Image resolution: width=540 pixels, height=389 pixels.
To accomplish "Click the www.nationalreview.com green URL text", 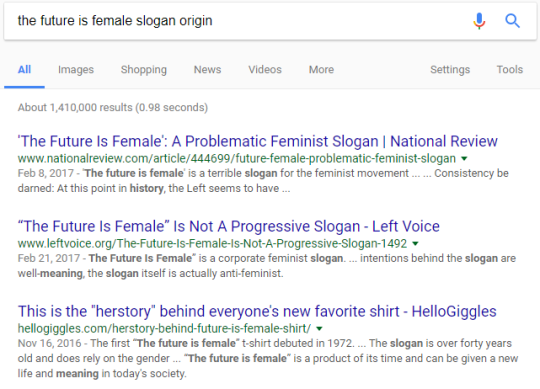I will pos(237,158).
